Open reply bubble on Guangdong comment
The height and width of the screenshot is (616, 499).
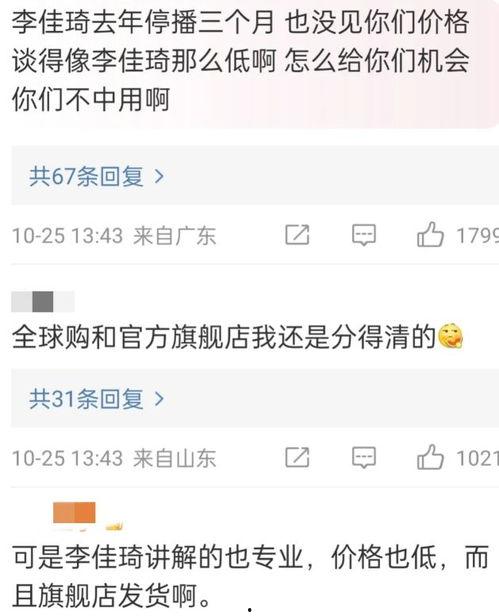364,235
